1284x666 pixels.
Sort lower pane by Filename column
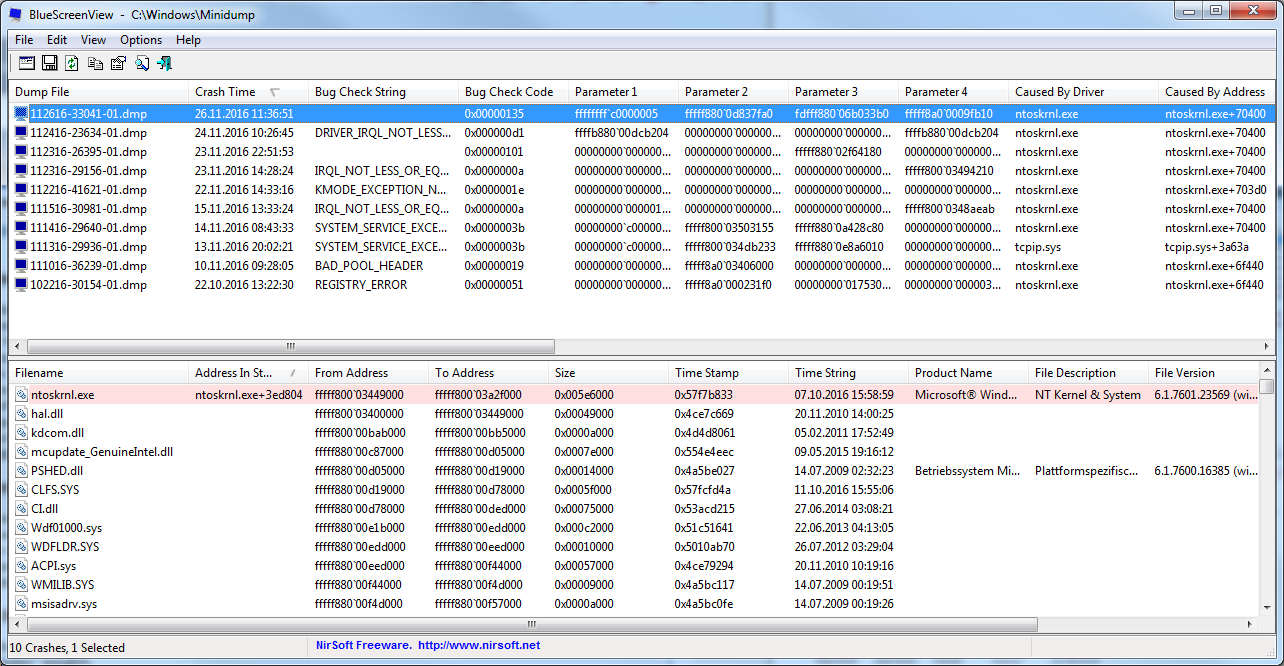99,373
